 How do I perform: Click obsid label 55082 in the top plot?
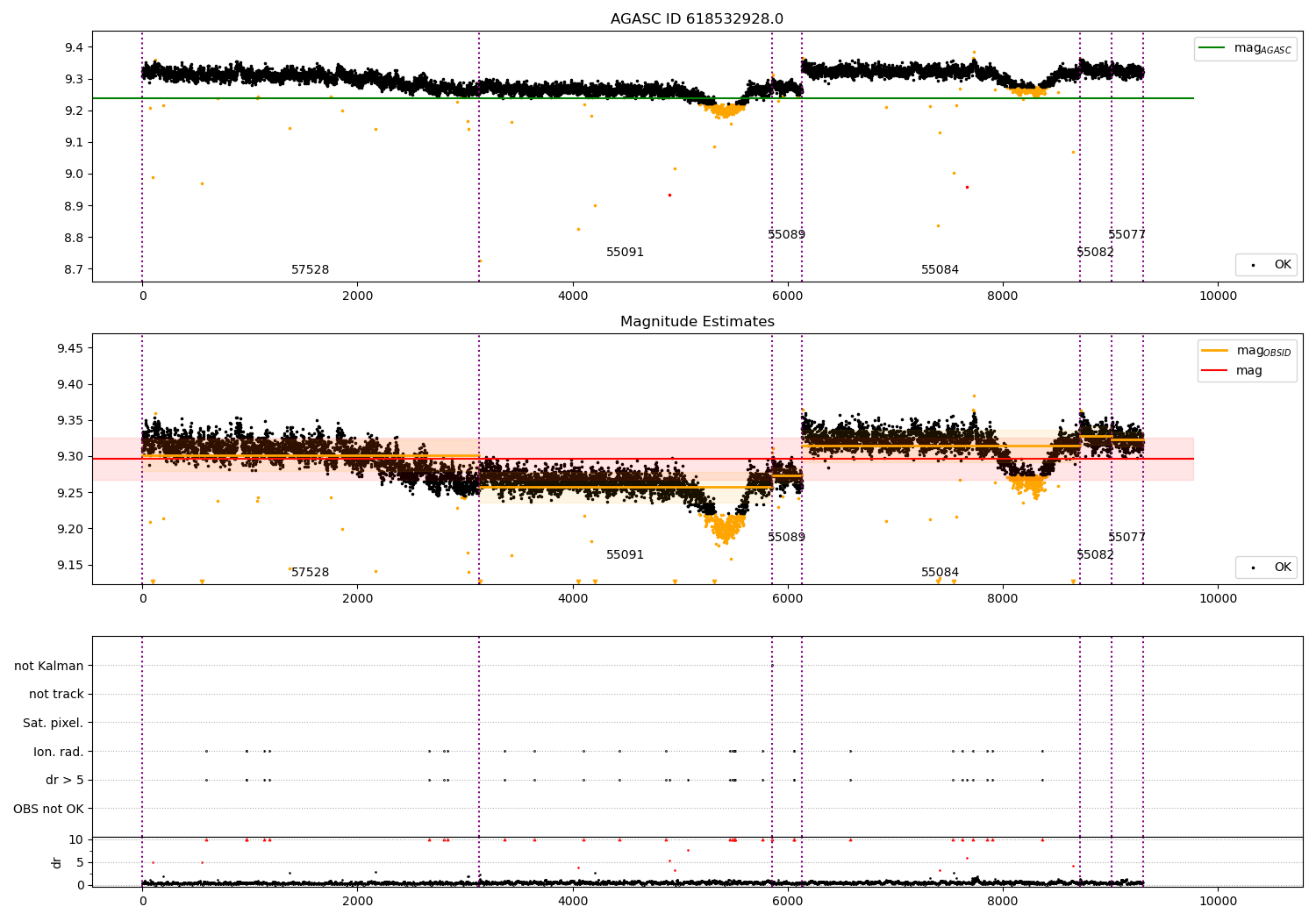(x=1096, y=253)
